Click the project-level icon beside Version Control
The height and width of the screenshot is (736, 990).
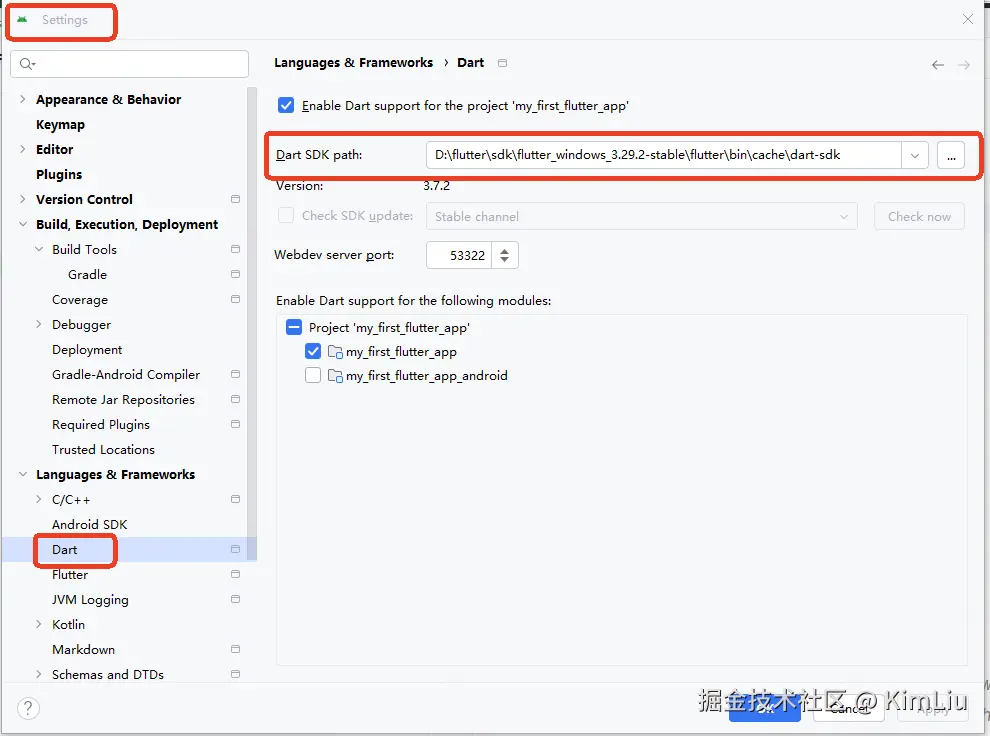coord(236,199)
